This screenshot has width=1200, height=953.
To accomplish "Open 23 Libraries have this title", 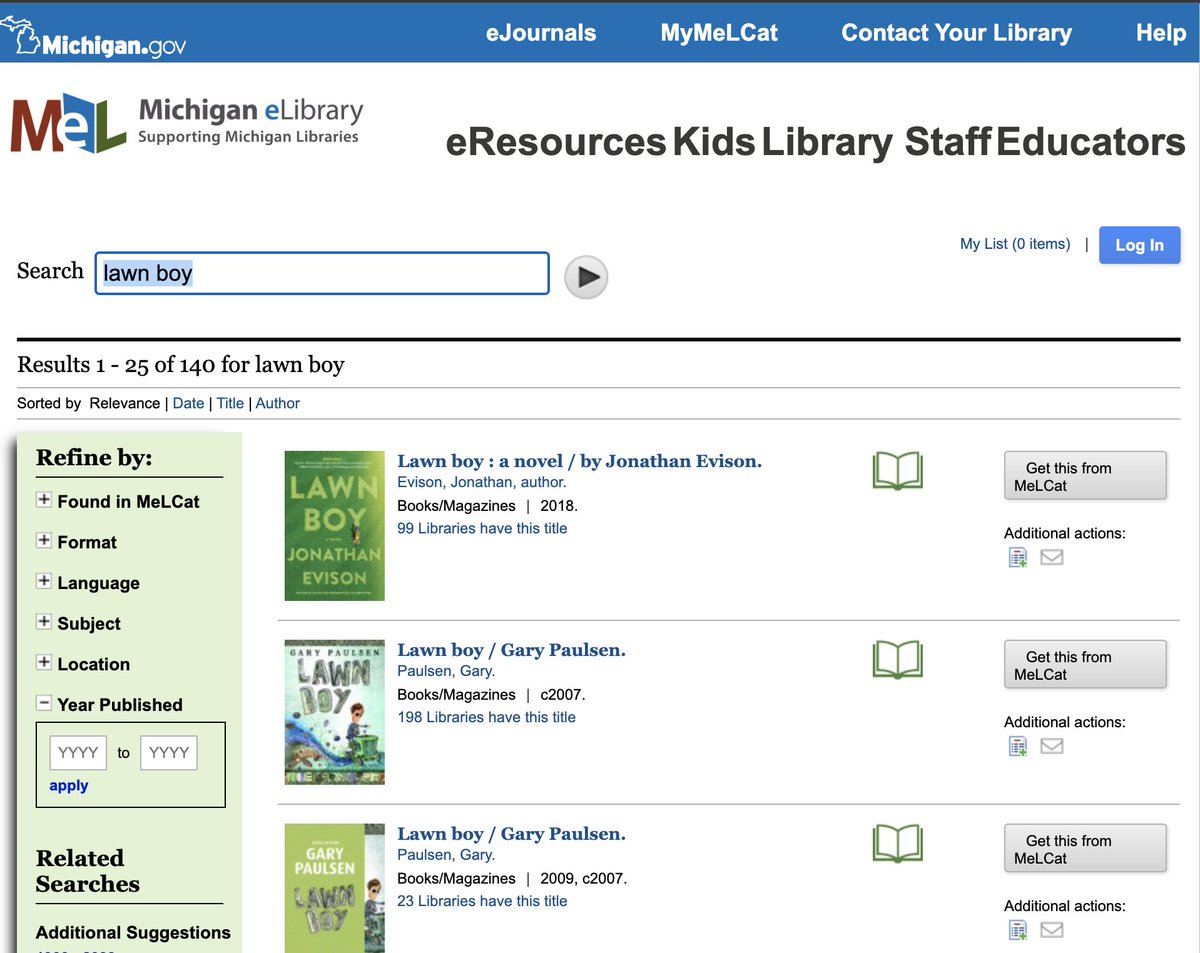I will coord(482,901).
